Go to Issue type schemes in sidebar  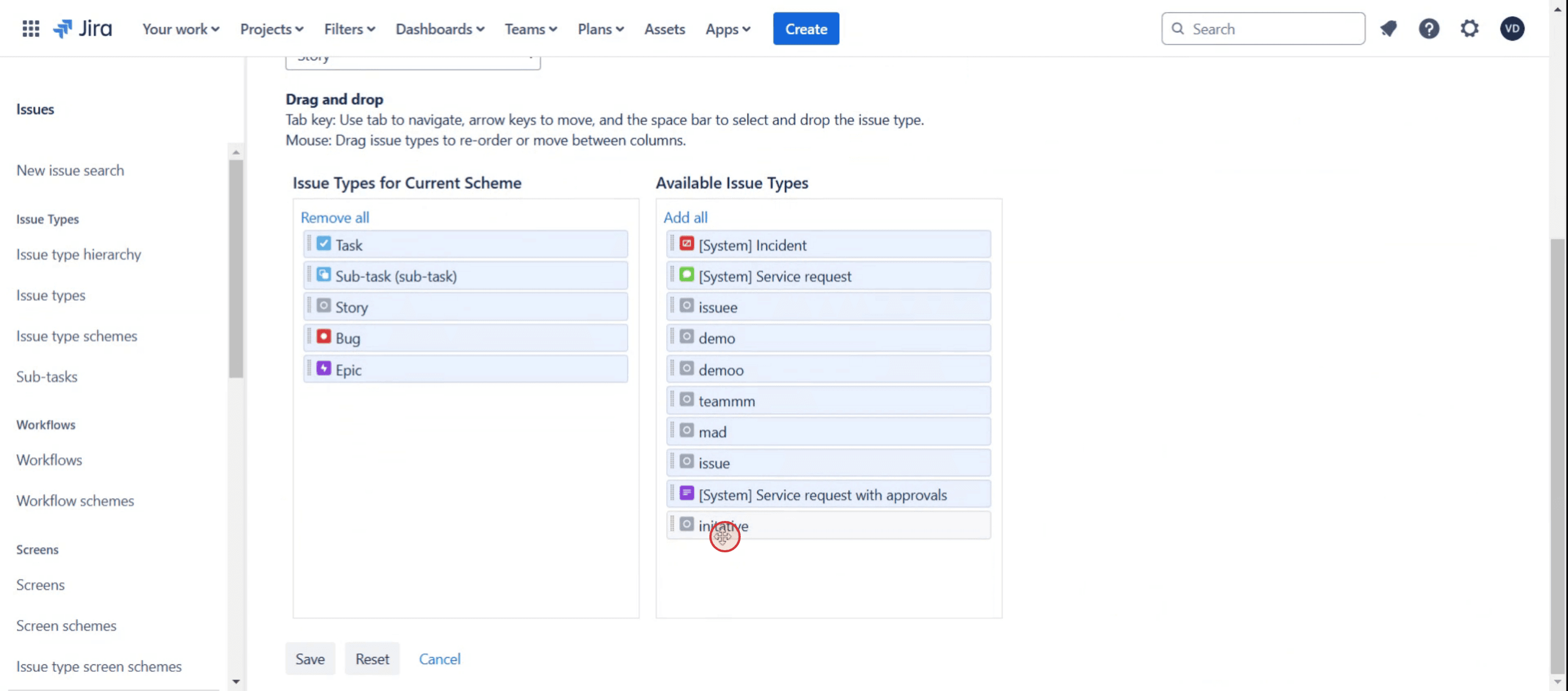pyautogui.click(x=77, y=336)
